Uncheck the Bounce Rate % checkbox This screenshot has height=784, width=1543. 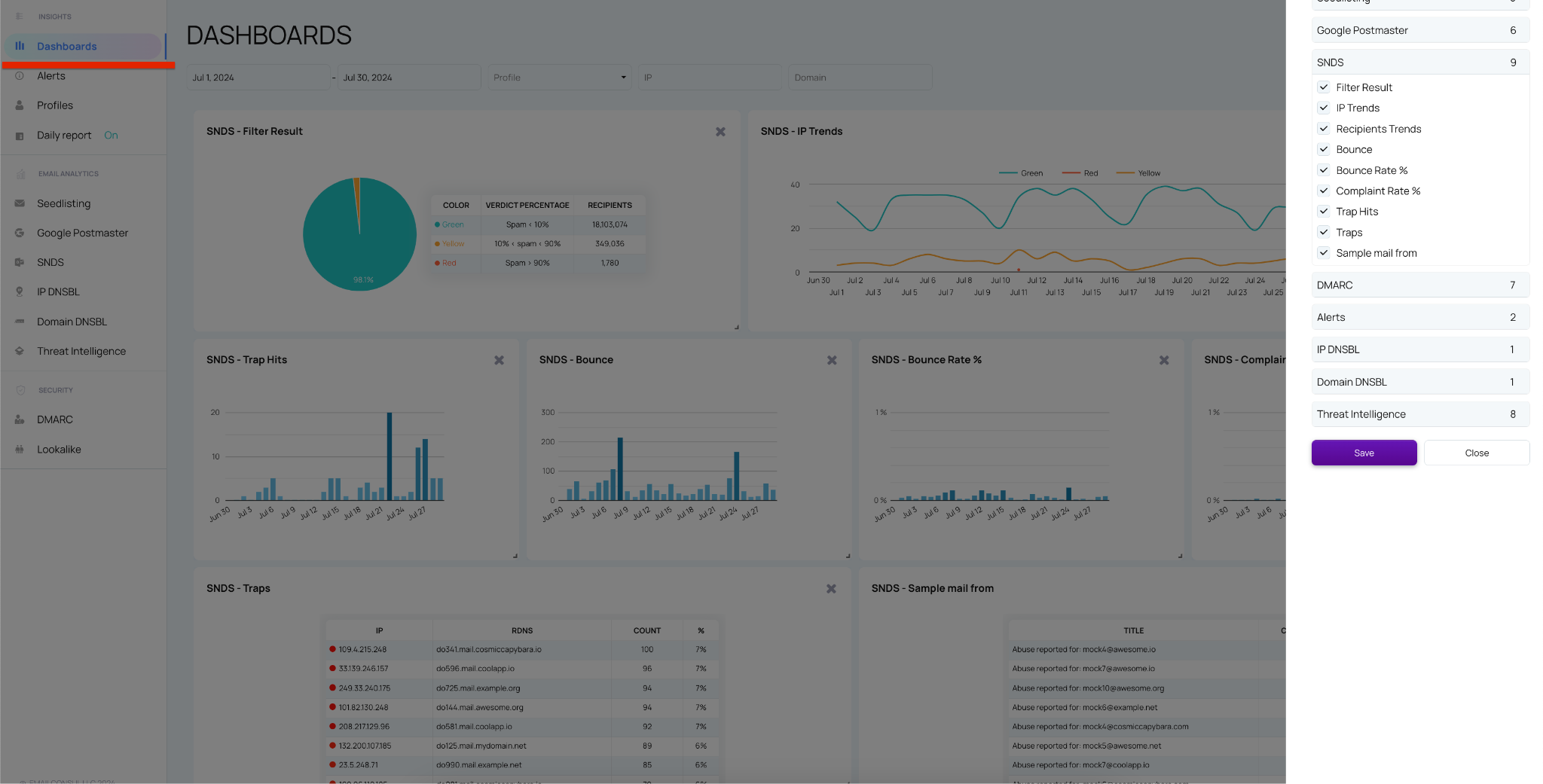tap(1323, 170)
